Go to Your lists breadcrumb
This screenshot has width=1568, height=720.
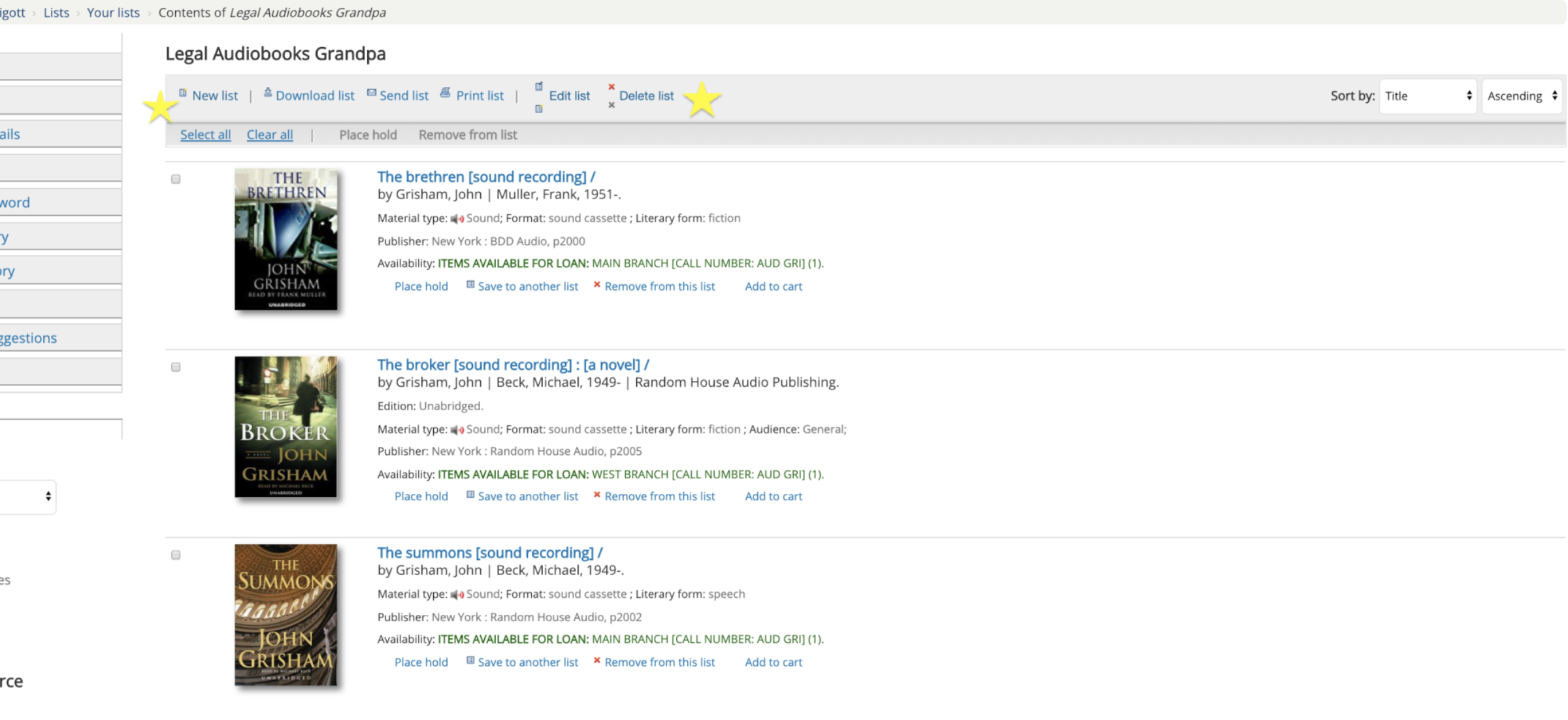point(113,12)
